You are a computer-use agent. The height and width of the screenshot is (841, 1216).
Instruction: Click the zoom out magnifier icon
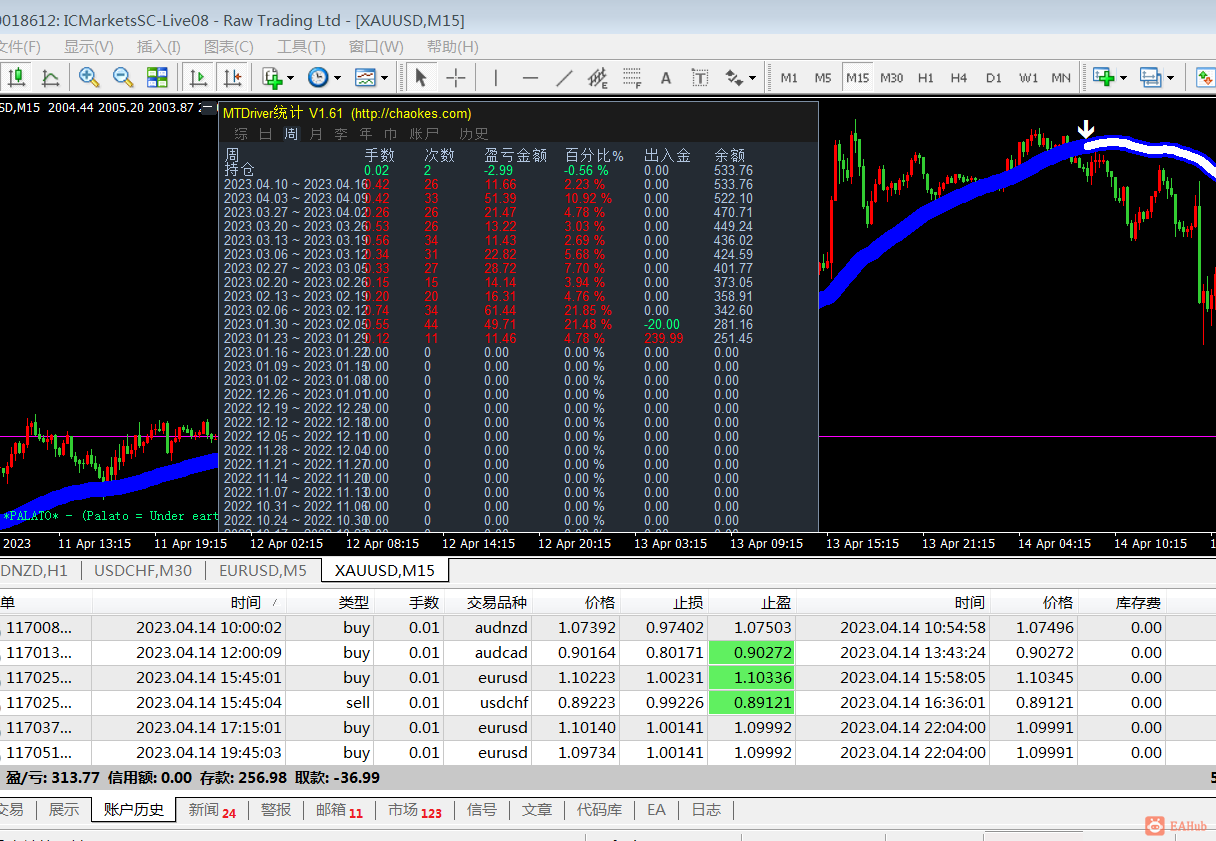(123, 77)
